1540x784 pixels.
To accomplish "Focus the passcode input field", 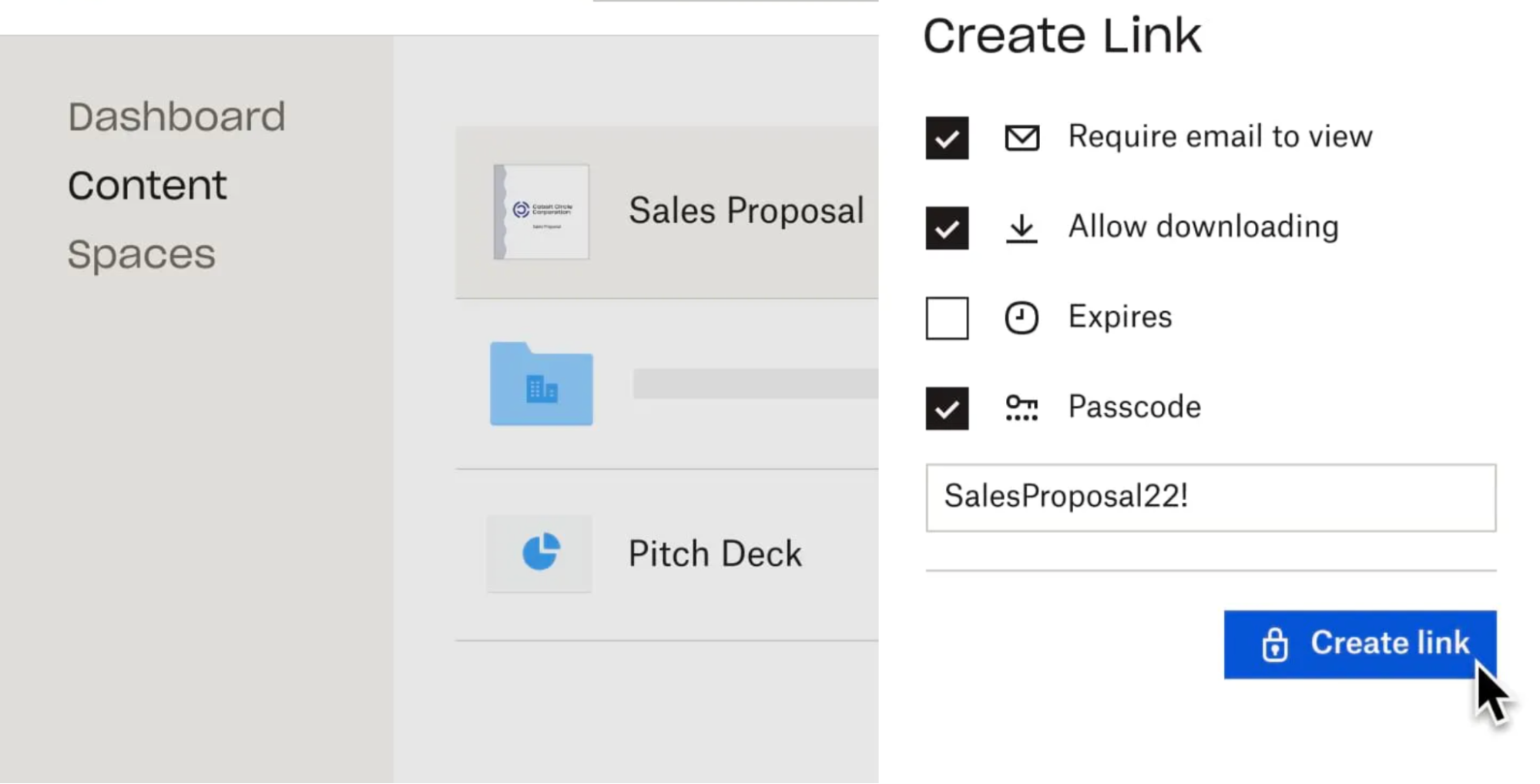I will [1210, 498].
